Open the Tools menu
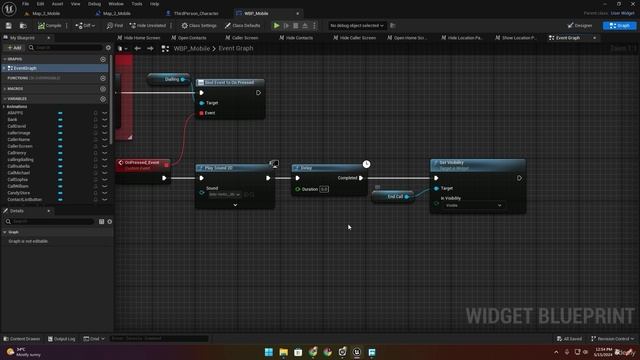Screen dimensions: 640x360 pyautogui.click(x=137, y=4)
